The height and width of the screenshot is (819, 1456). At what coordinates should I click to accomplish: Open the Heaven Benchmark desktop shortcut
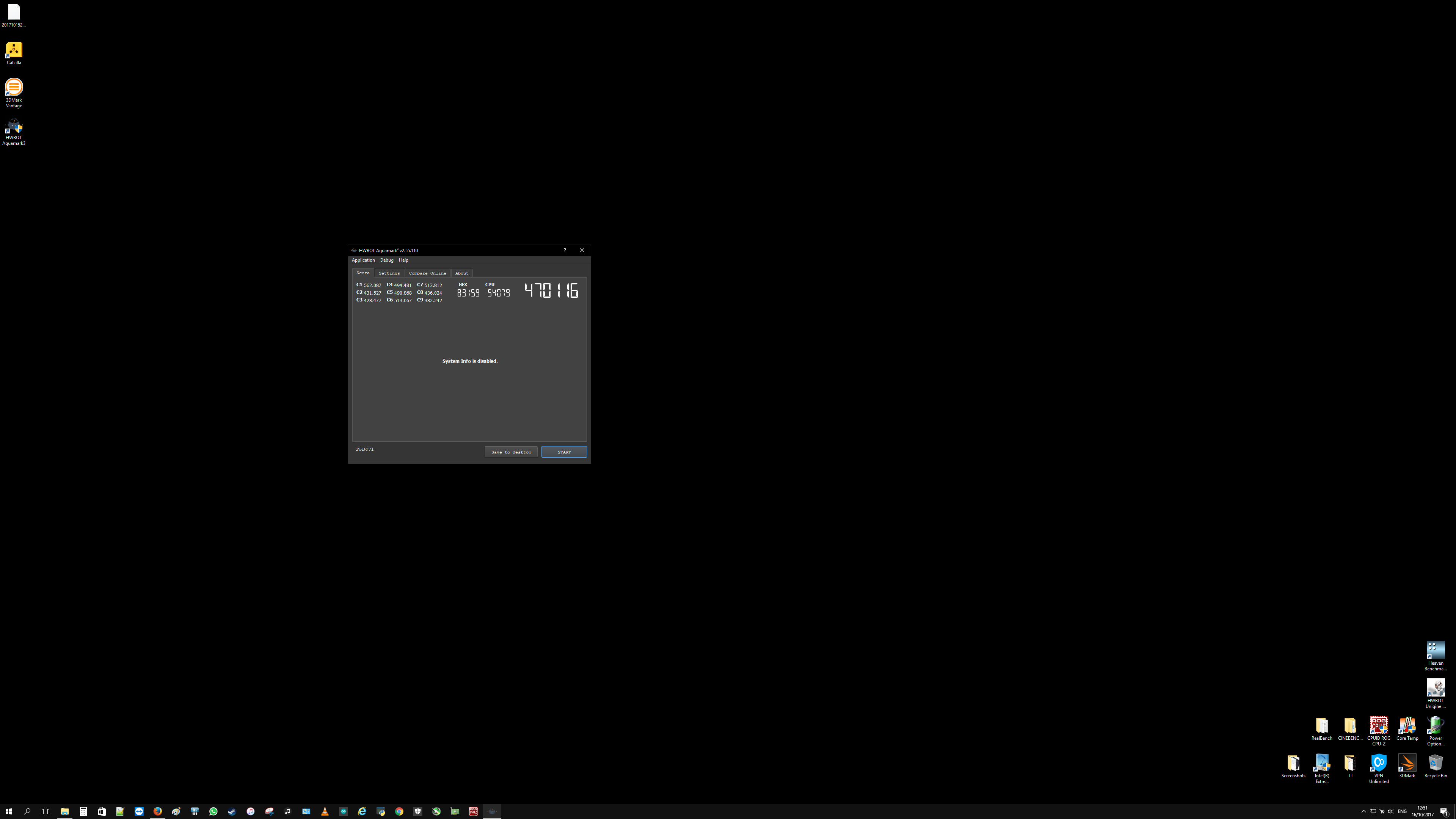[x=1435, y=656]
